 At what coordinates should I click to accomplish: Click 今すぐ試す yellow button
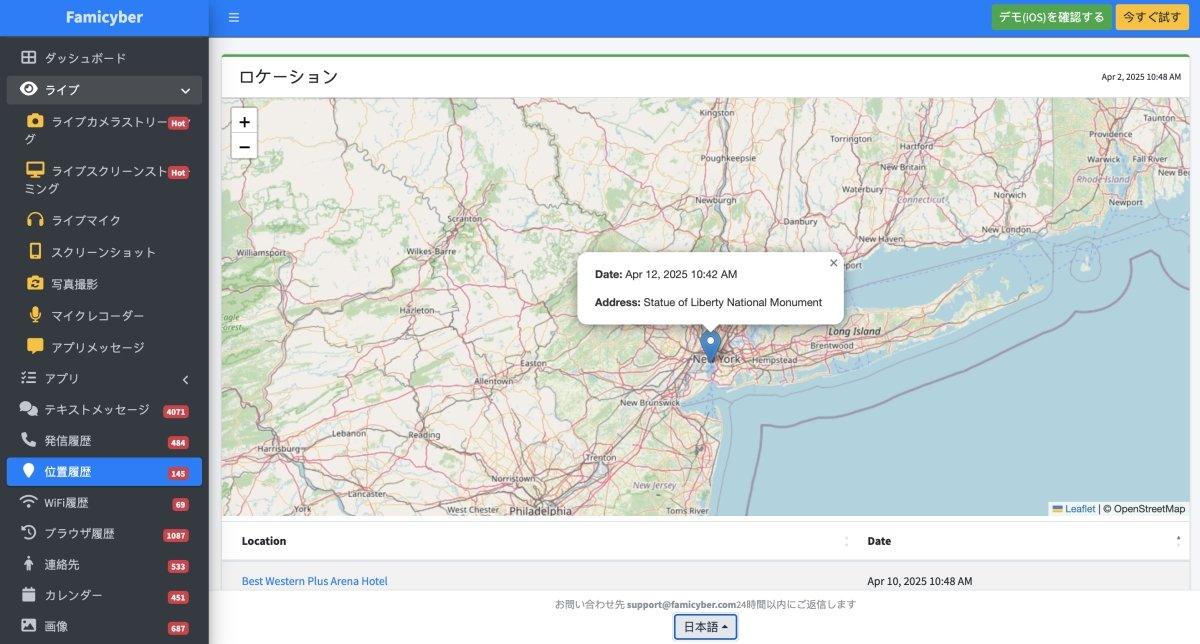coord(1152,17)
